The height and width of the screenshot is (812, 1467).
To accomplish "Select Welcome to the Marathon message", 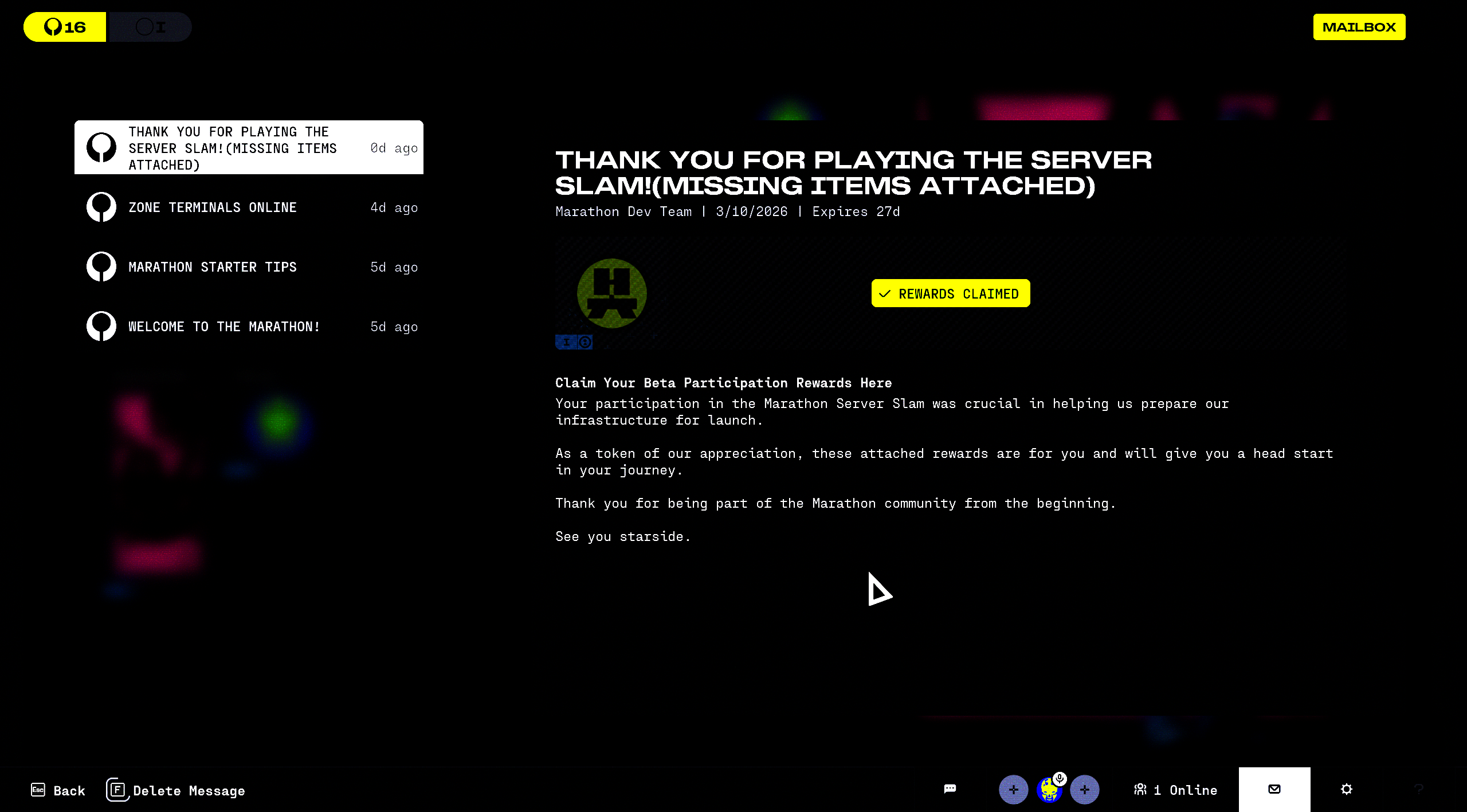I will point(249,327).
